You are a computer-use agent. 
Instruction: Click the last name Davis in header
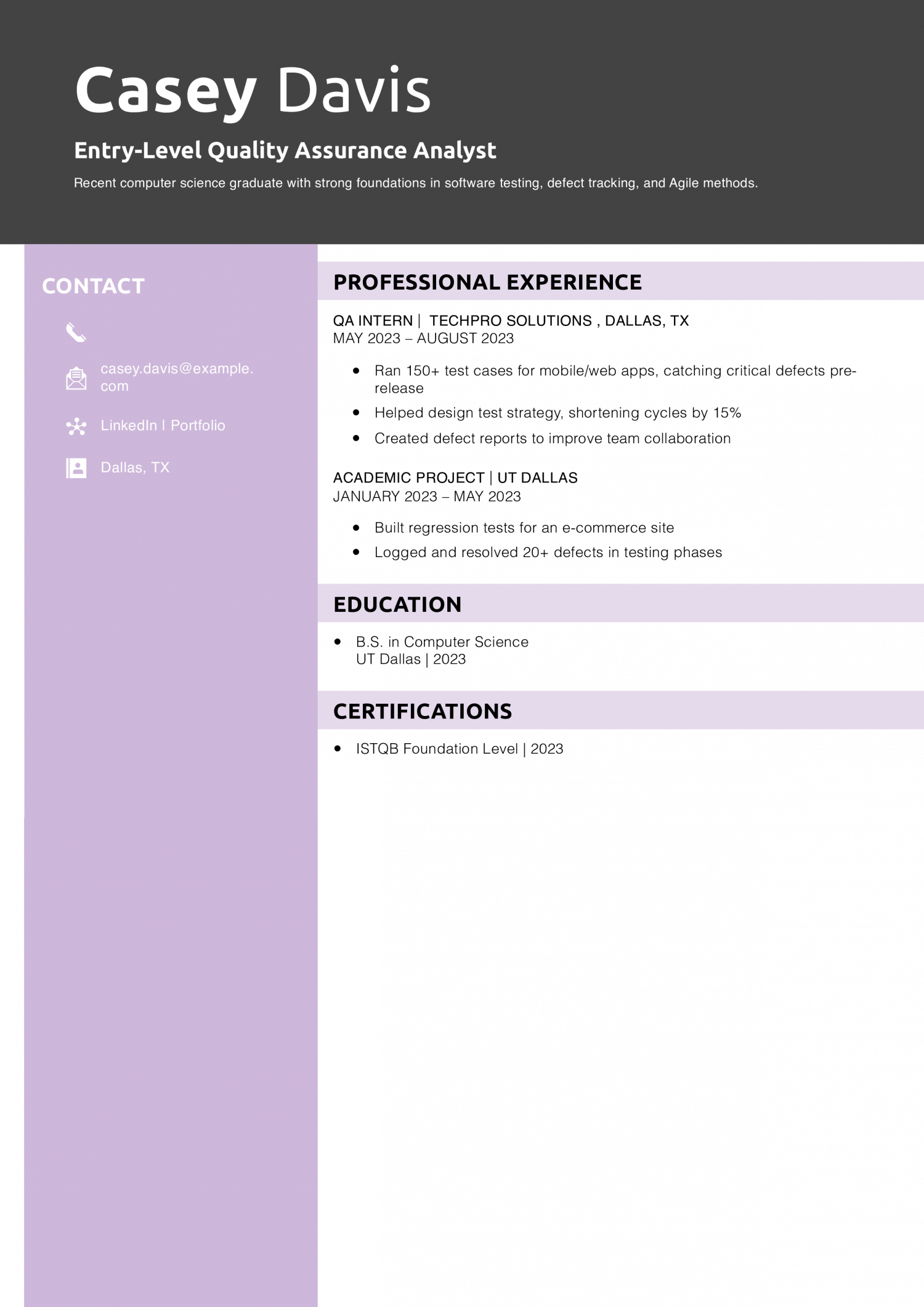coord(354,91)
